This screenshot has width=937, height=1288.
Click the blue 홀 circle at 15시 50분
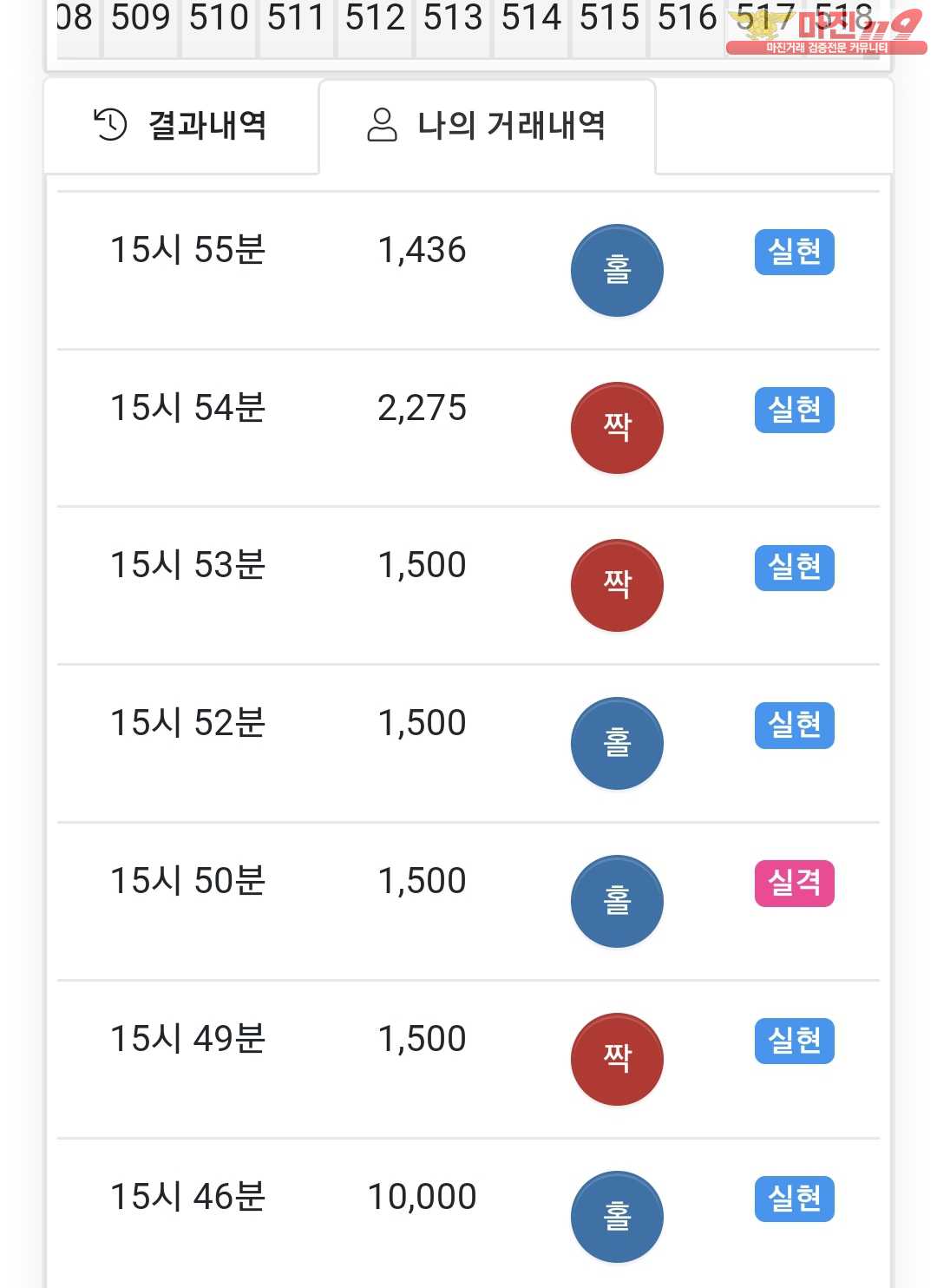point(617,902)
